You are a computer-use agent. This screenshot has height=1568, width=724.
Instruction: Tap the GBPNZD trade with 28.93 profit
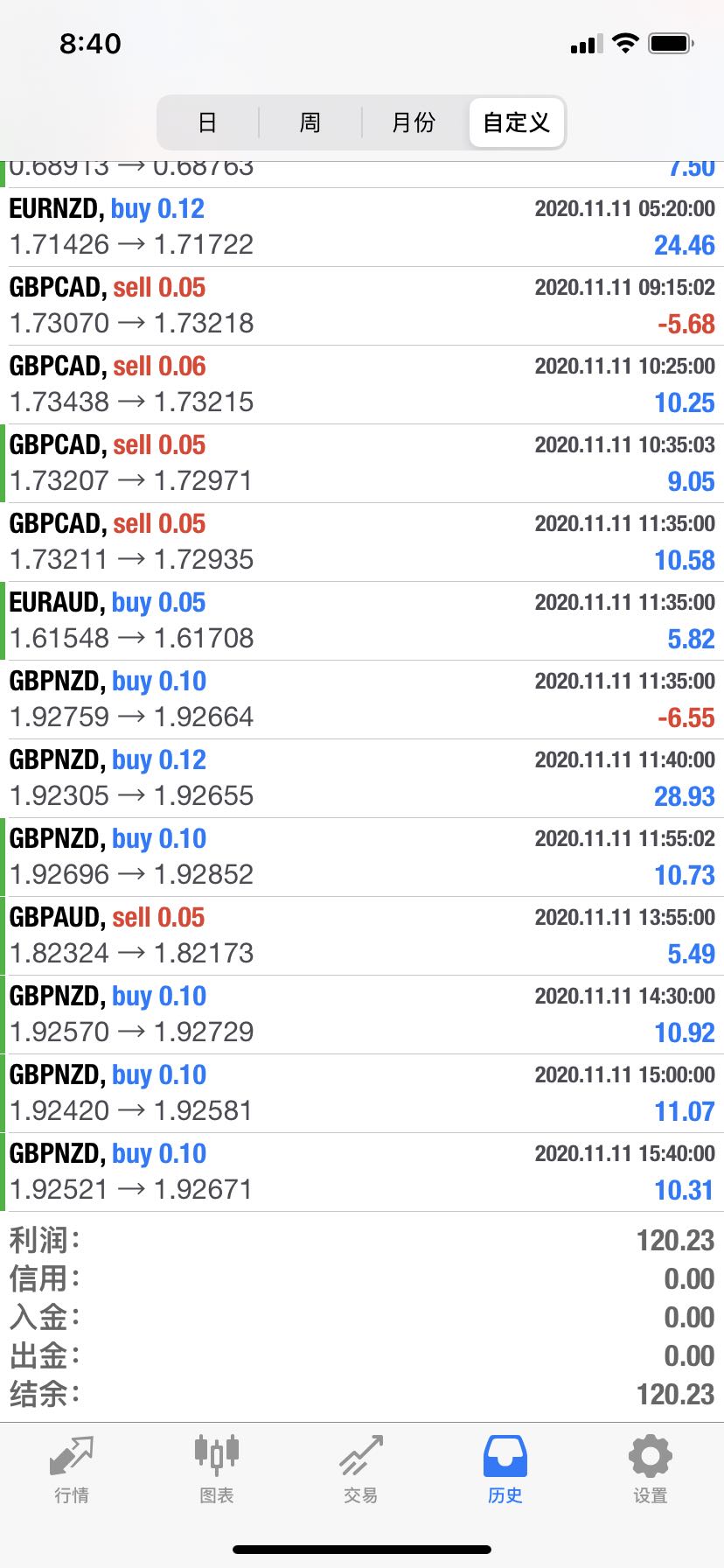[x=362, y=779]
